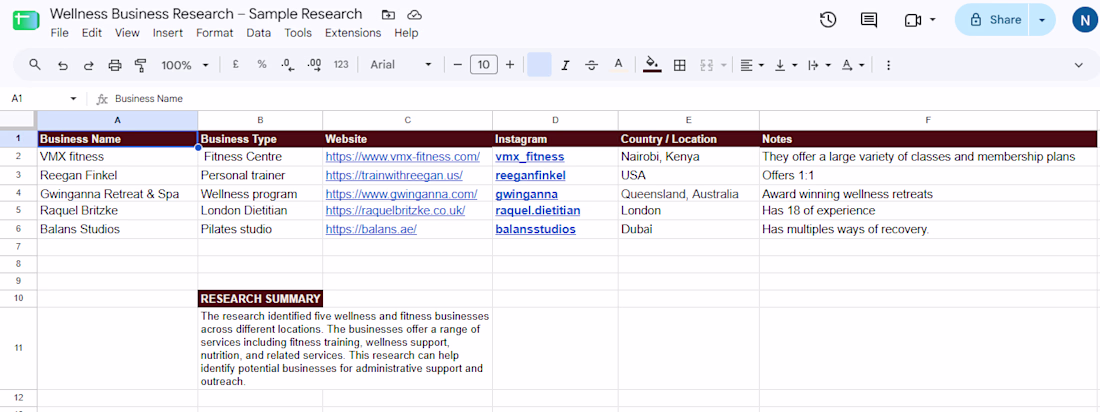
Task: Redo the last action
Action: 88,65
